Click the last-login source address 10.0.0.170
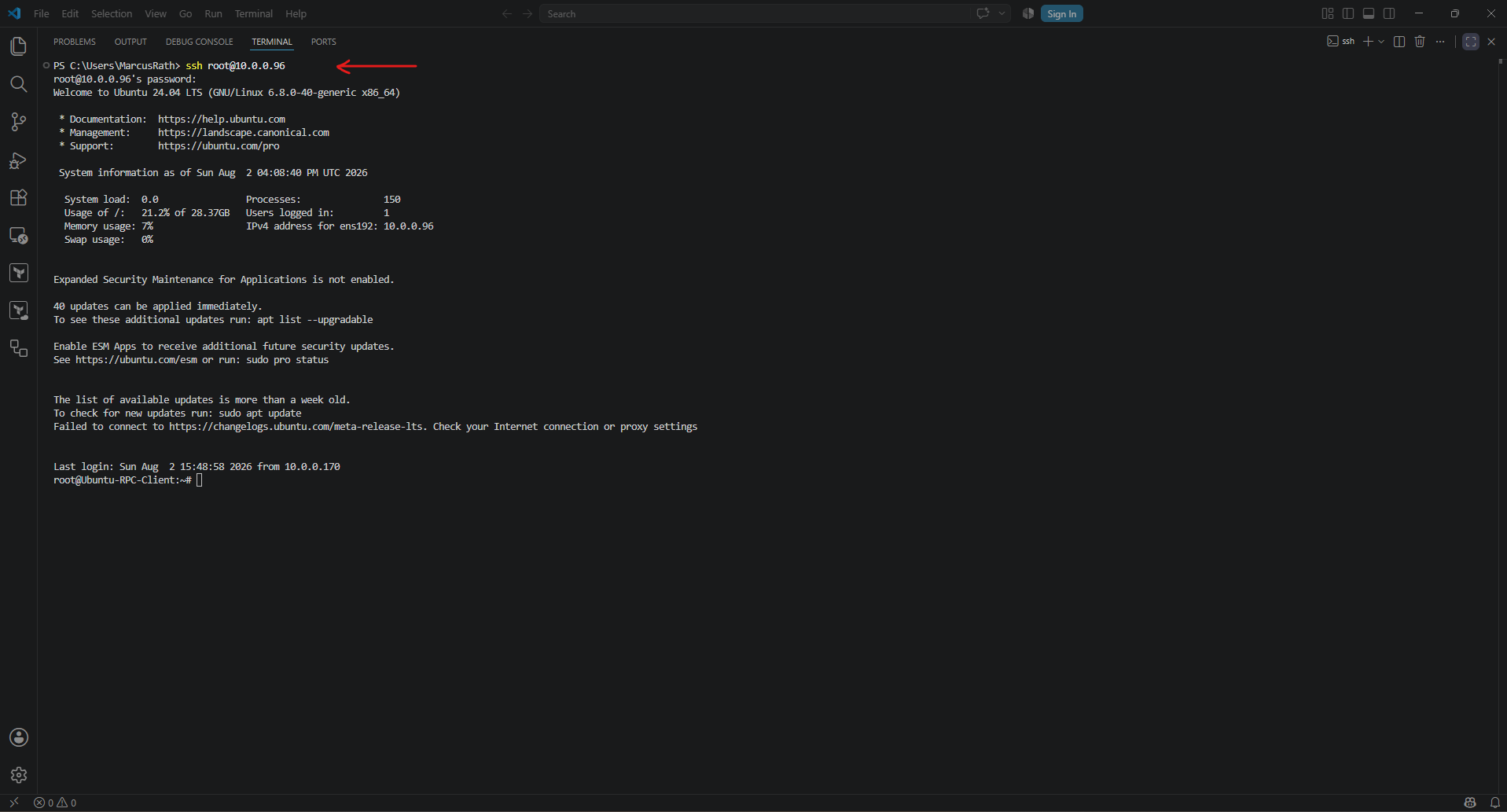Screen dimensions: 1507x812 tap(312, 467)
